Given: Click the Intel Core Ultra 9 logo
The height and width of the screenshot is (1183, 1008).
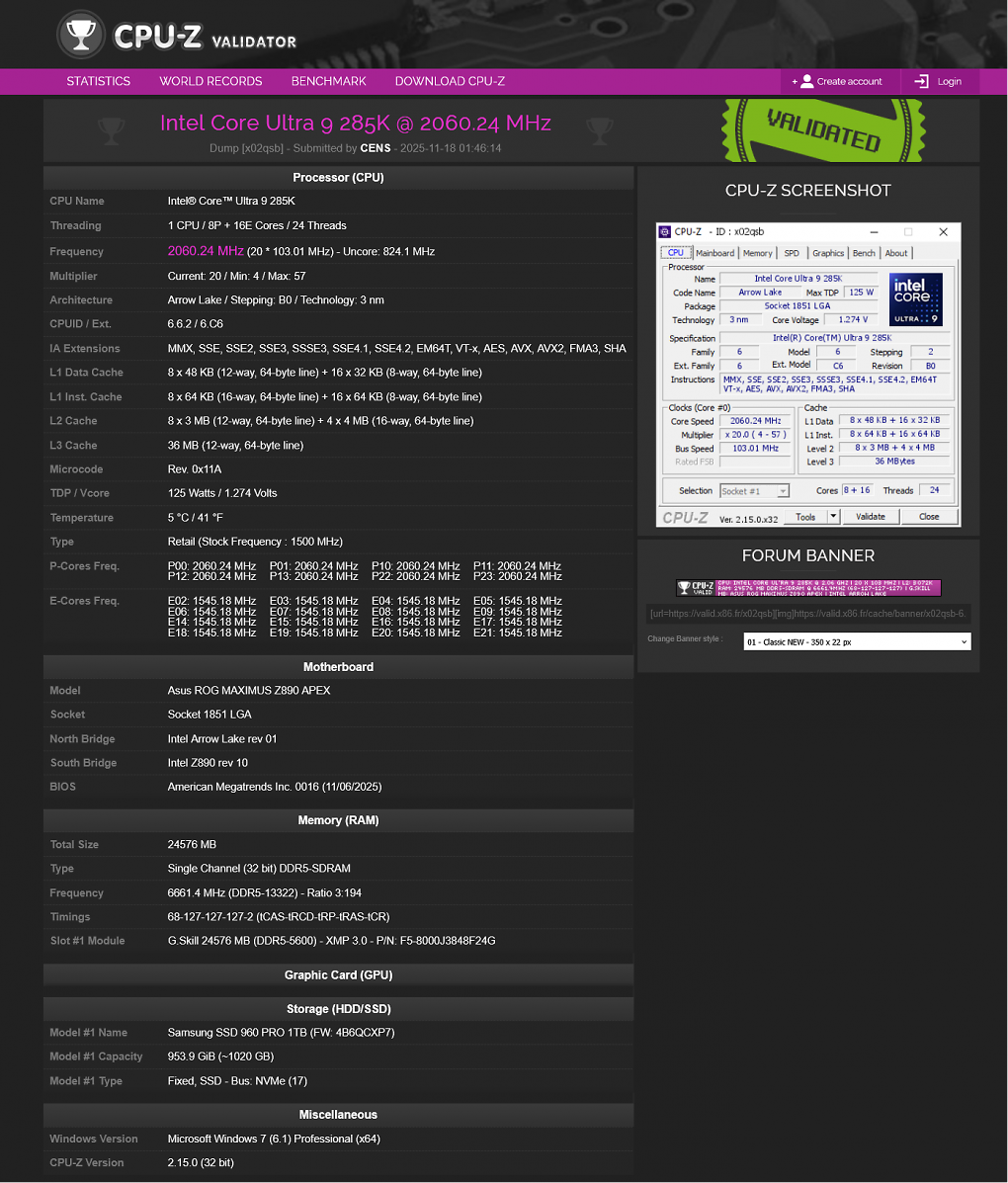Looking at the screenshot, I should tap(916, 298).
